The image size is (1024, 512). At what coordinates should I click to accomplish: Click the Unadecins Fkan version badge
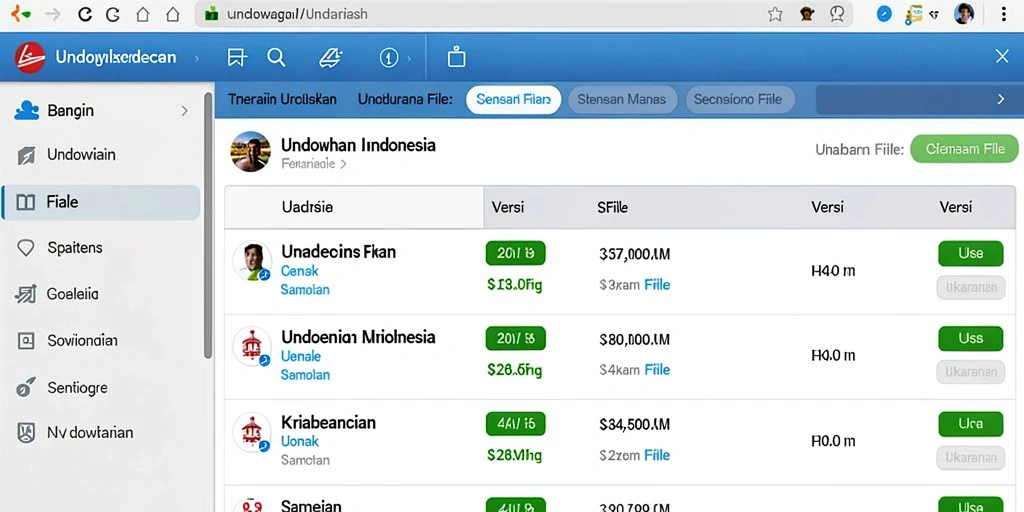(x=516, y=253)
